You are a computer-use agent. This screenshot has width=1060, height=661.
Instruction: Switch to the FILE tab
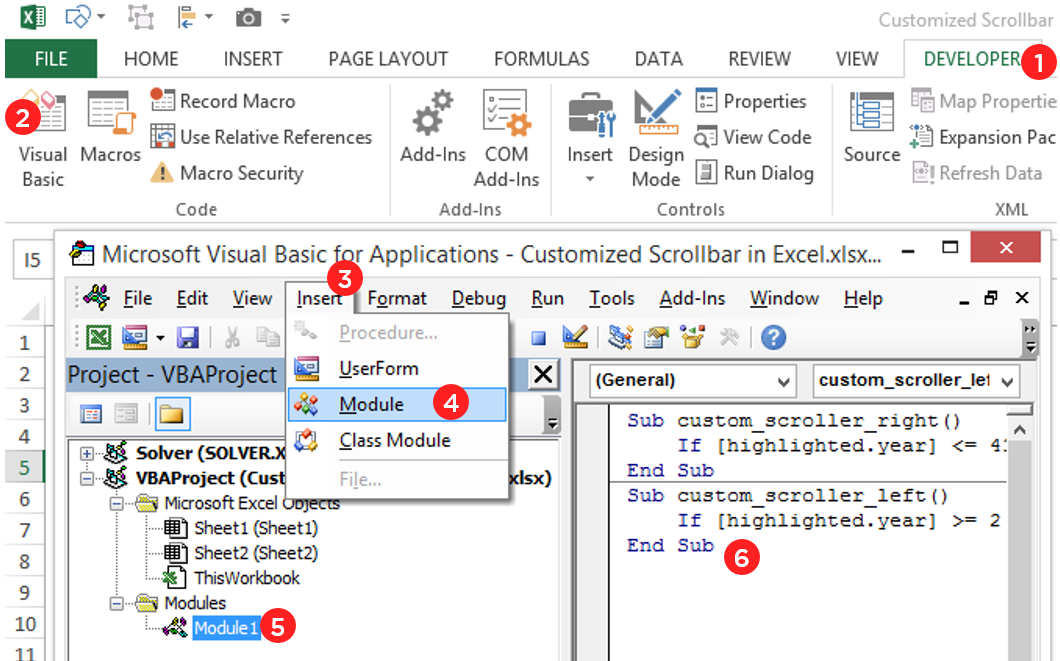coord(51,59)
